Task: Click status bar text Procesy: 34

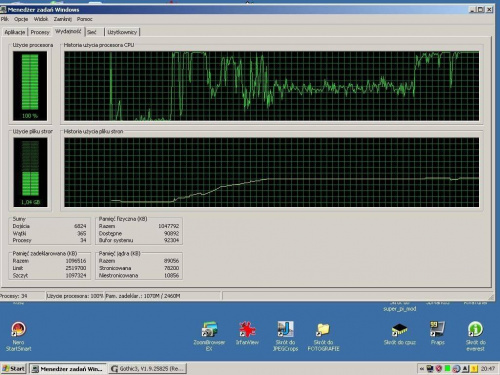Action: [x=14, y=296]
